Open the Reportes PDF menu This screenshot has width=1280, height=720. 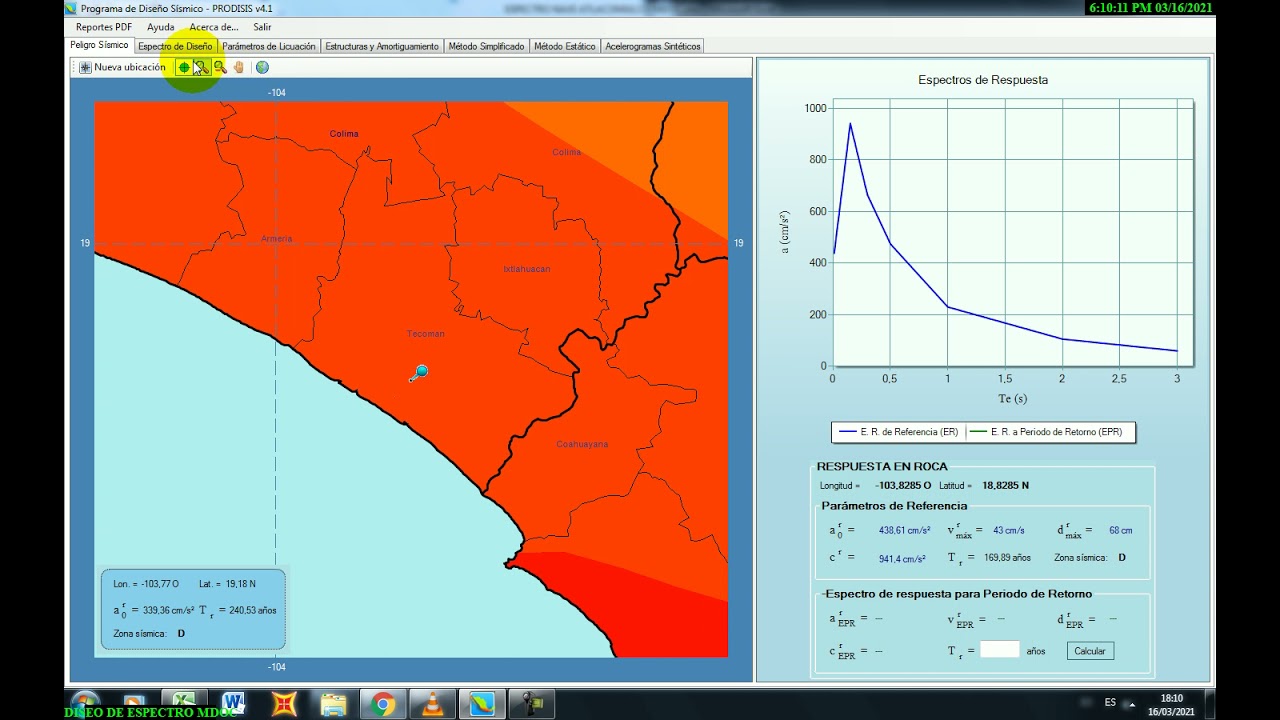(x=104, y=27)
